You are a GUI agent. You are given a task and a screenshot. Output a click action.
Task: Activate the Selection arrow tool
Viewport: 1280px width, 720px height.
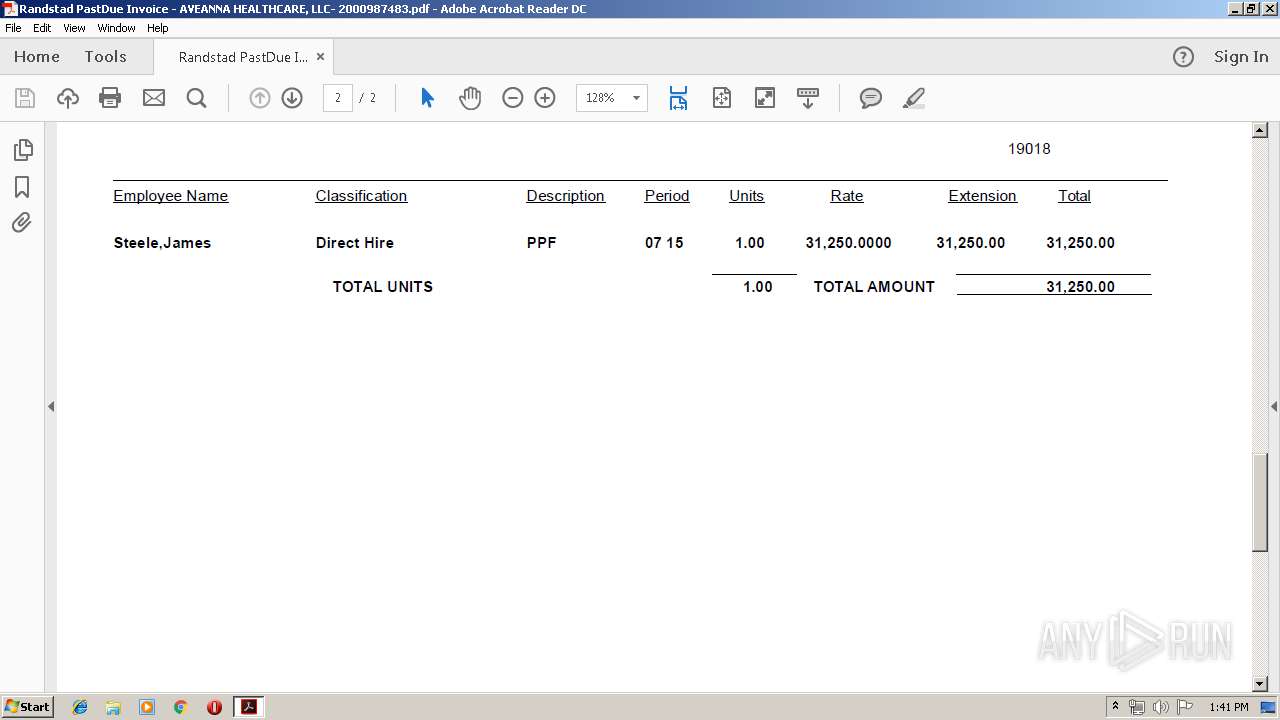coord(427,98)
